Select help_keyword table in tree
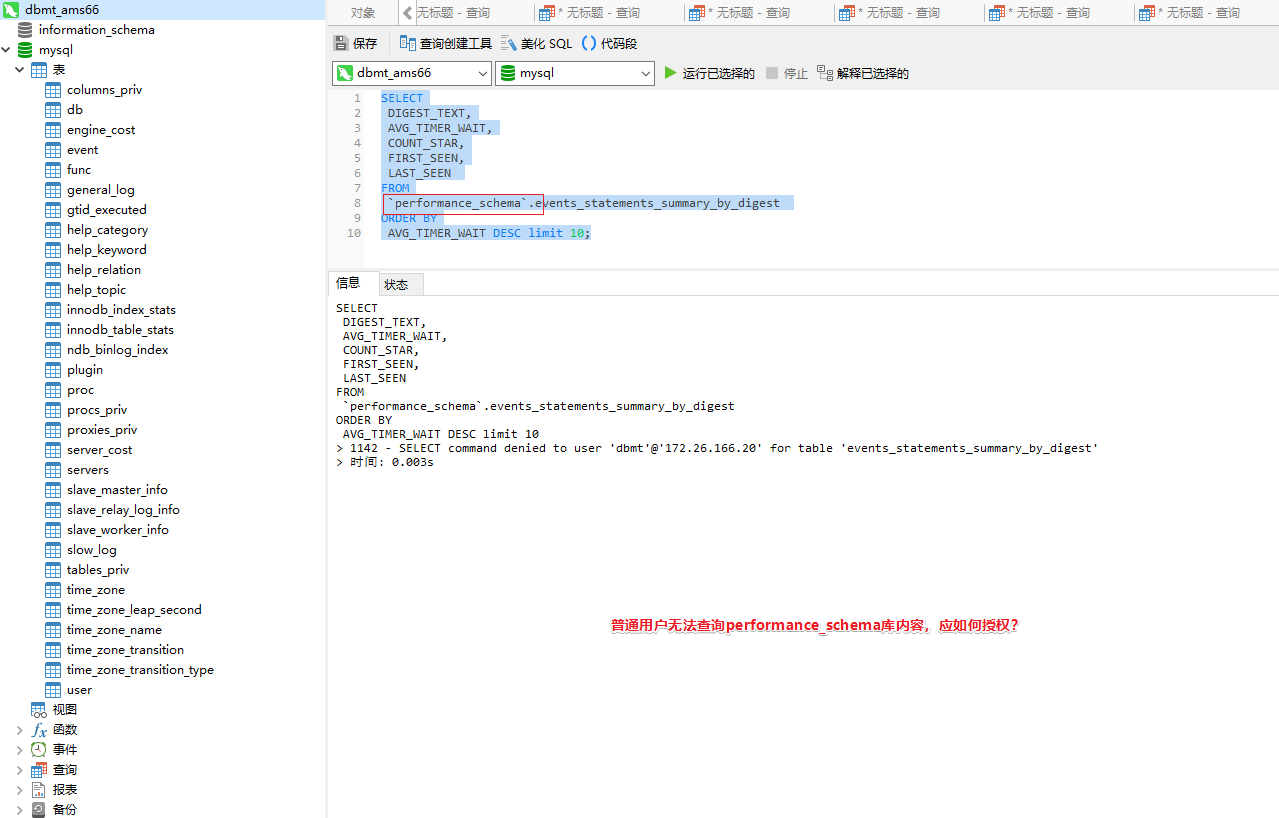This screenshot has width=1279, height=818. click(x=106, y=250)
